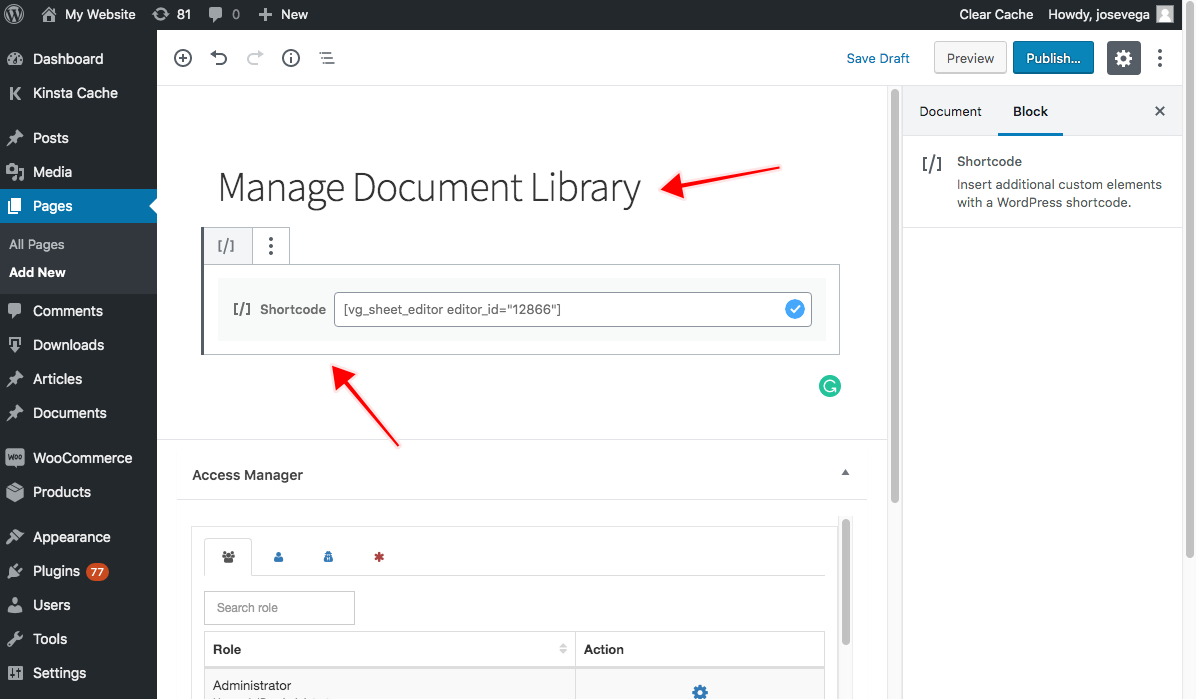Click the Publish button
The height and width of the screenshot is (699, 1196).
point(1053,58)
